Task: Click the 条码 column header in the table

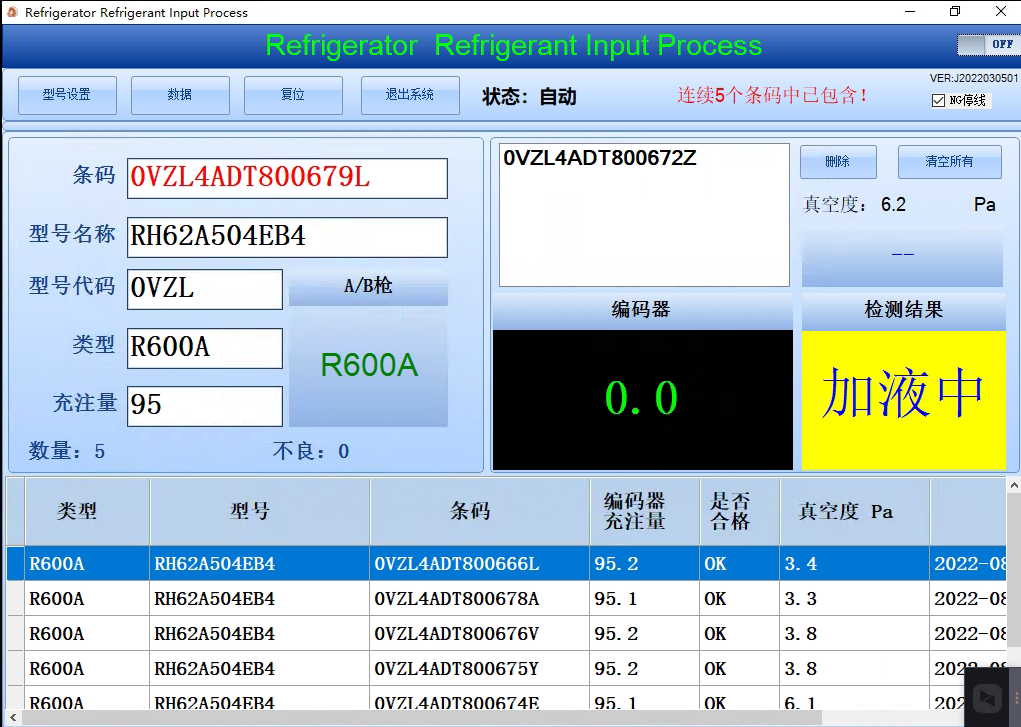Action: point(469,511)
